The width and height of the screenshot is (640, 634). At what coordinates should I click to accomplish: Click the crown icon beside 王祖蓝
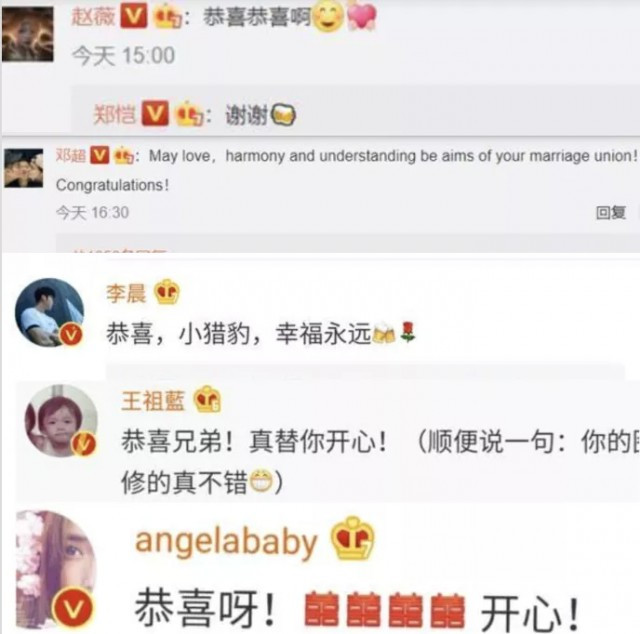pos(207,399)
